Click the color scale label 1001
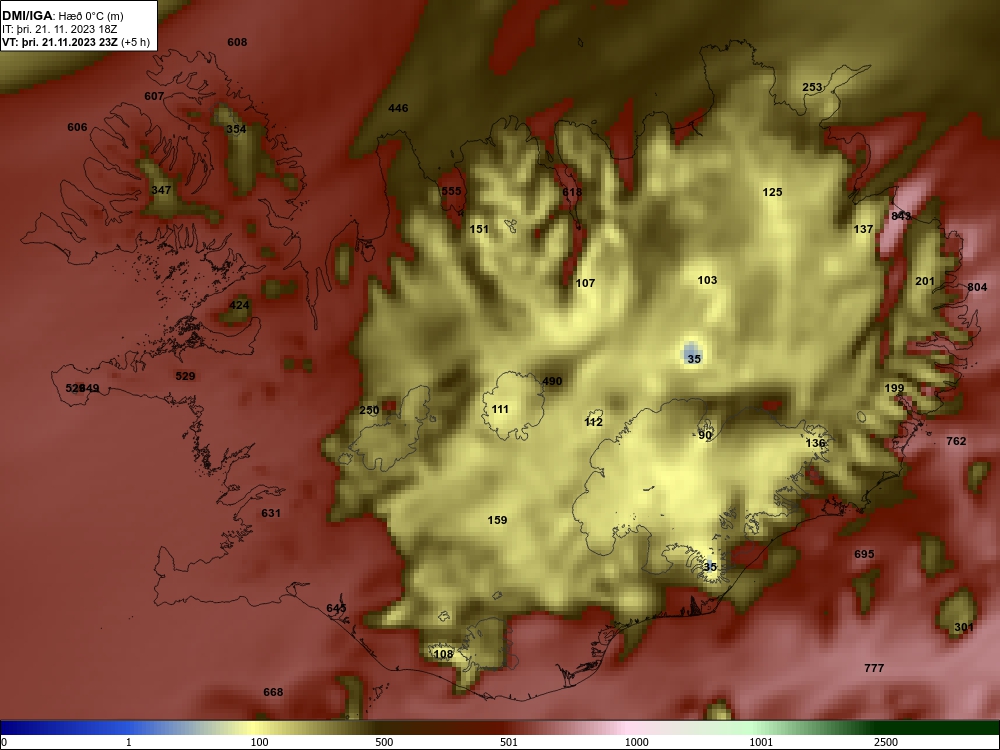This screenshot has width=1000, height=750. [761, 742]
